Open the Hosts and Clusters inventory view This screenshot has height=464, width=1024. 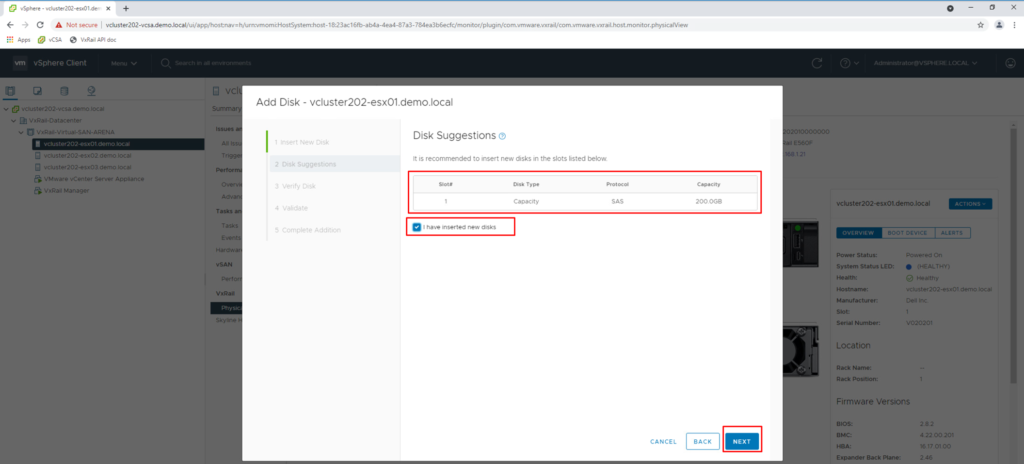(x=10, y=91)
